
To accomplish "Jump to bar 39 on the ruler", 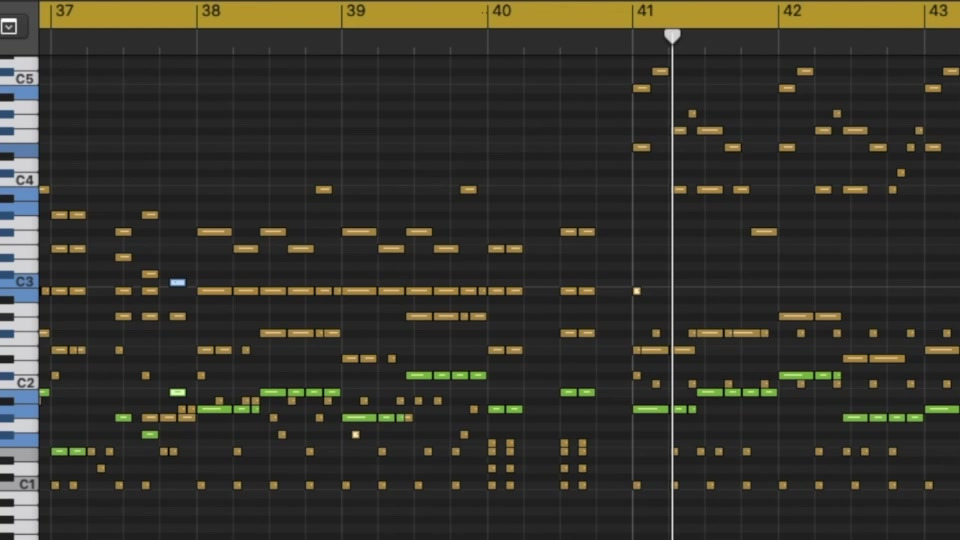I will tap(356, 11).
